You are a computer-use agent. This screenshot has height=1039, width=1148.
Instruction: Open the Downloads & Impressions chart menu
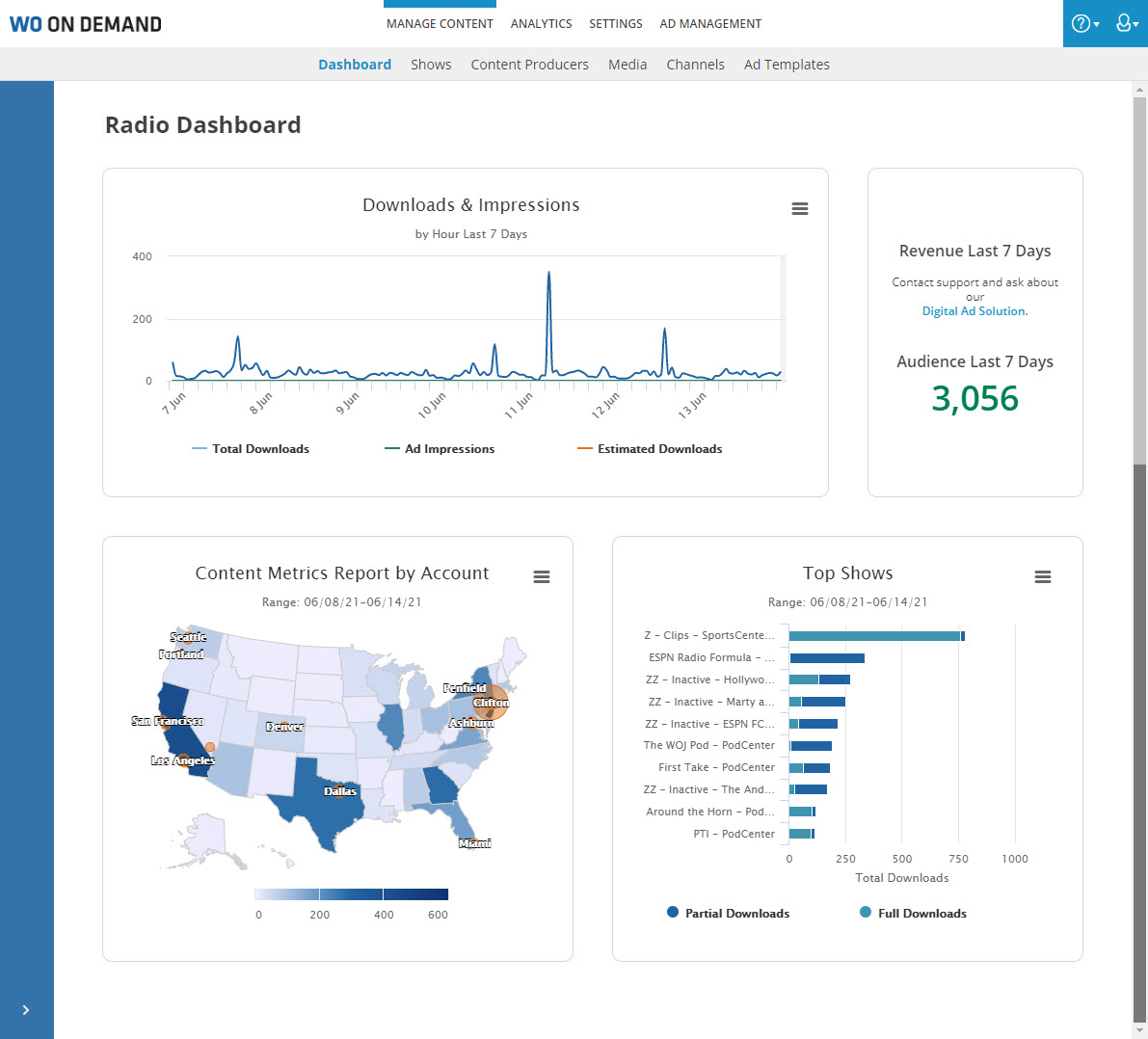click(x=799, y=209)
